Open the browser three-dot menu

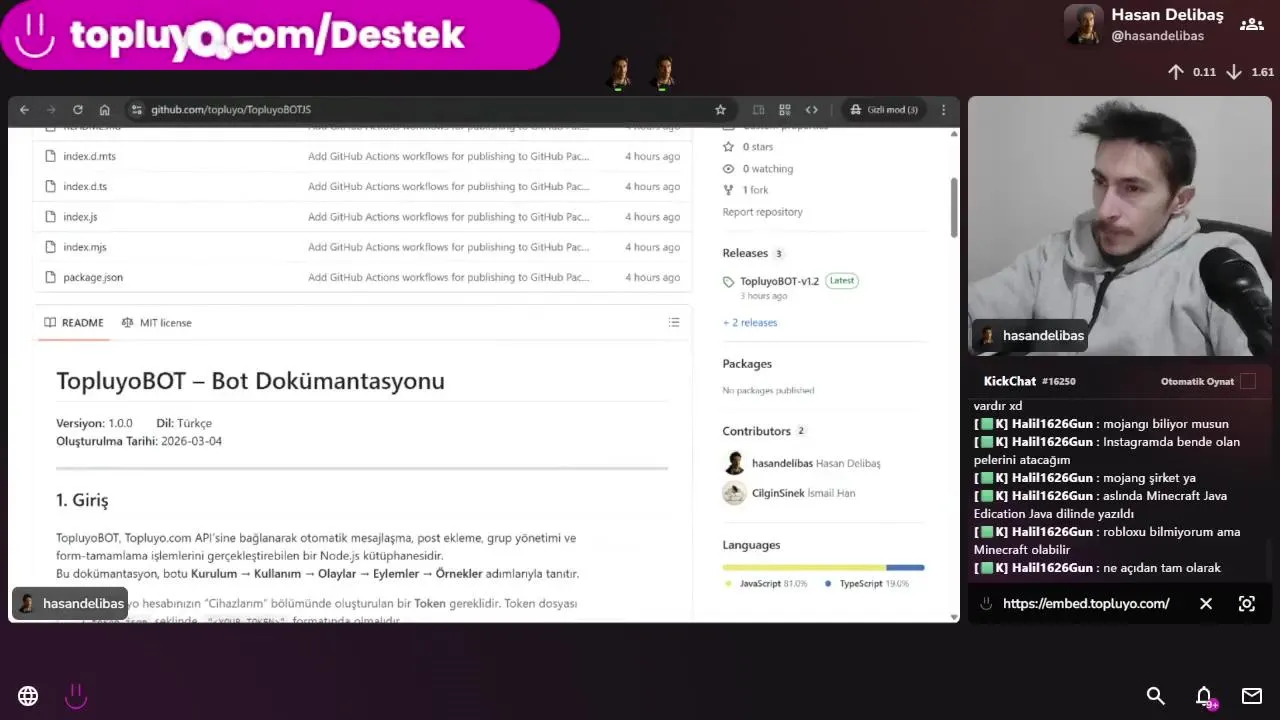[943, 110]
